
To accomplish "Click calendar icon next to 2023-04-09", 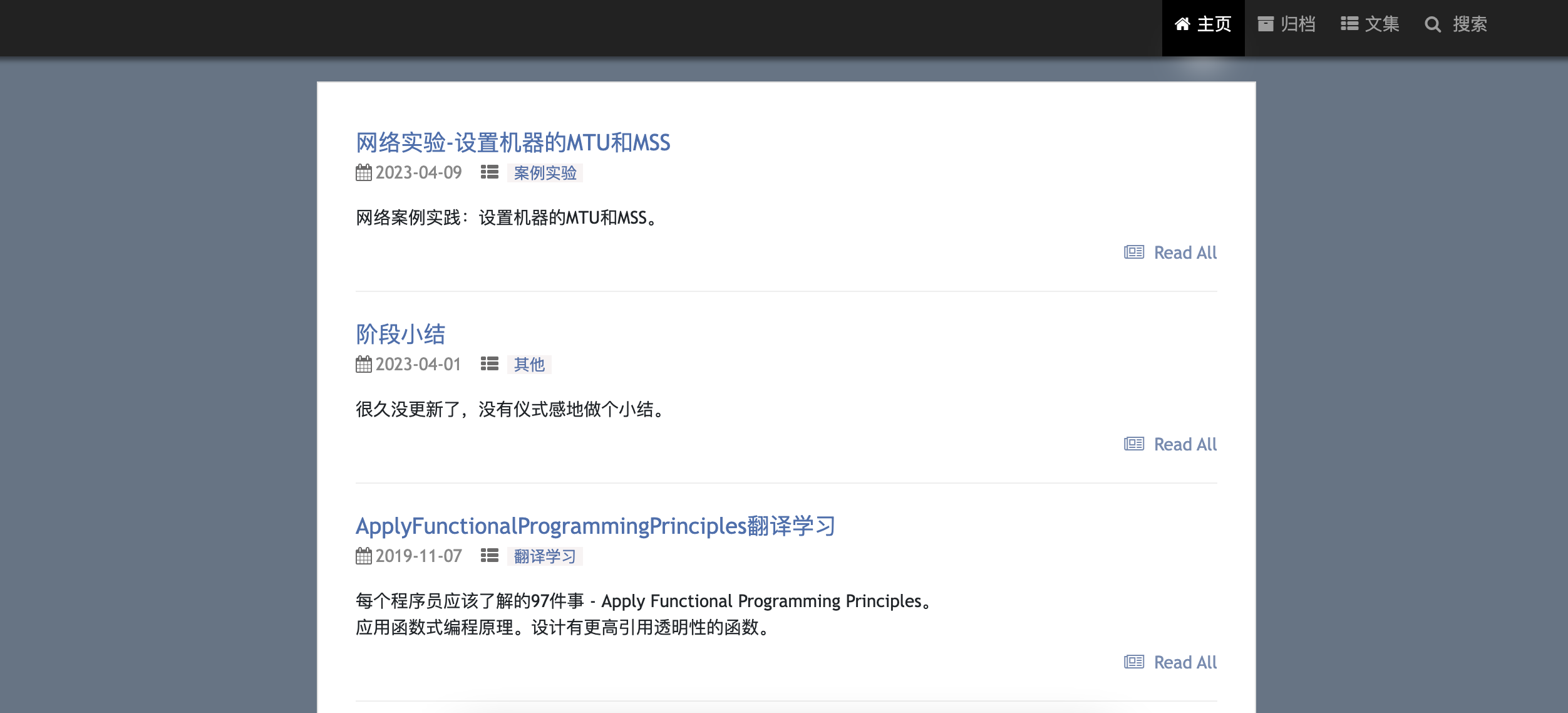I will (x=364, y=172).
